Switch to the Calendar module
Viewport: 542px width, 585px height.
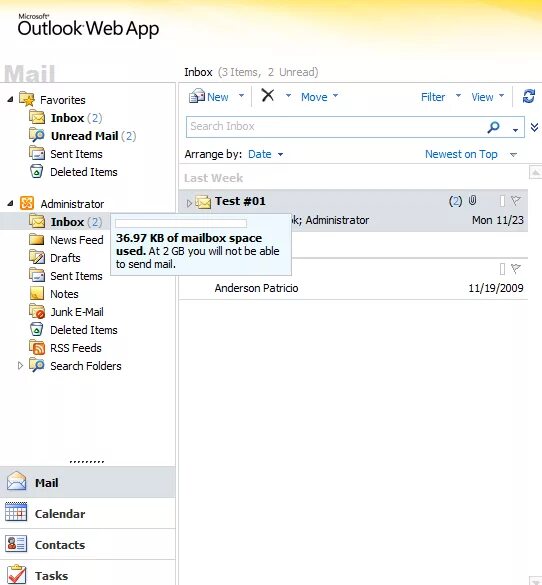(87, 513)
